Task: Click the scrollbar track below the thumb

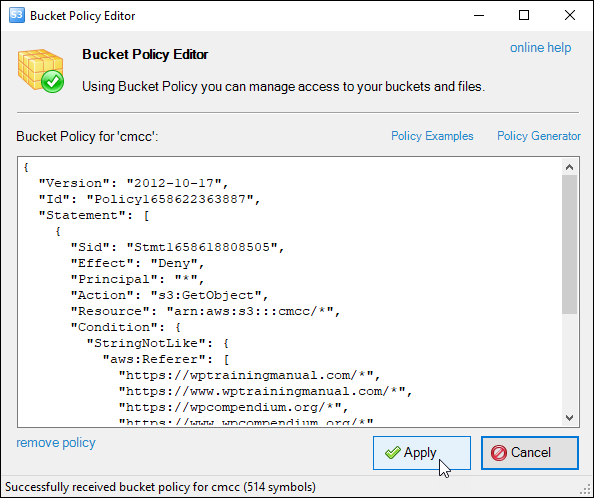Action: (x=569, y=362)
